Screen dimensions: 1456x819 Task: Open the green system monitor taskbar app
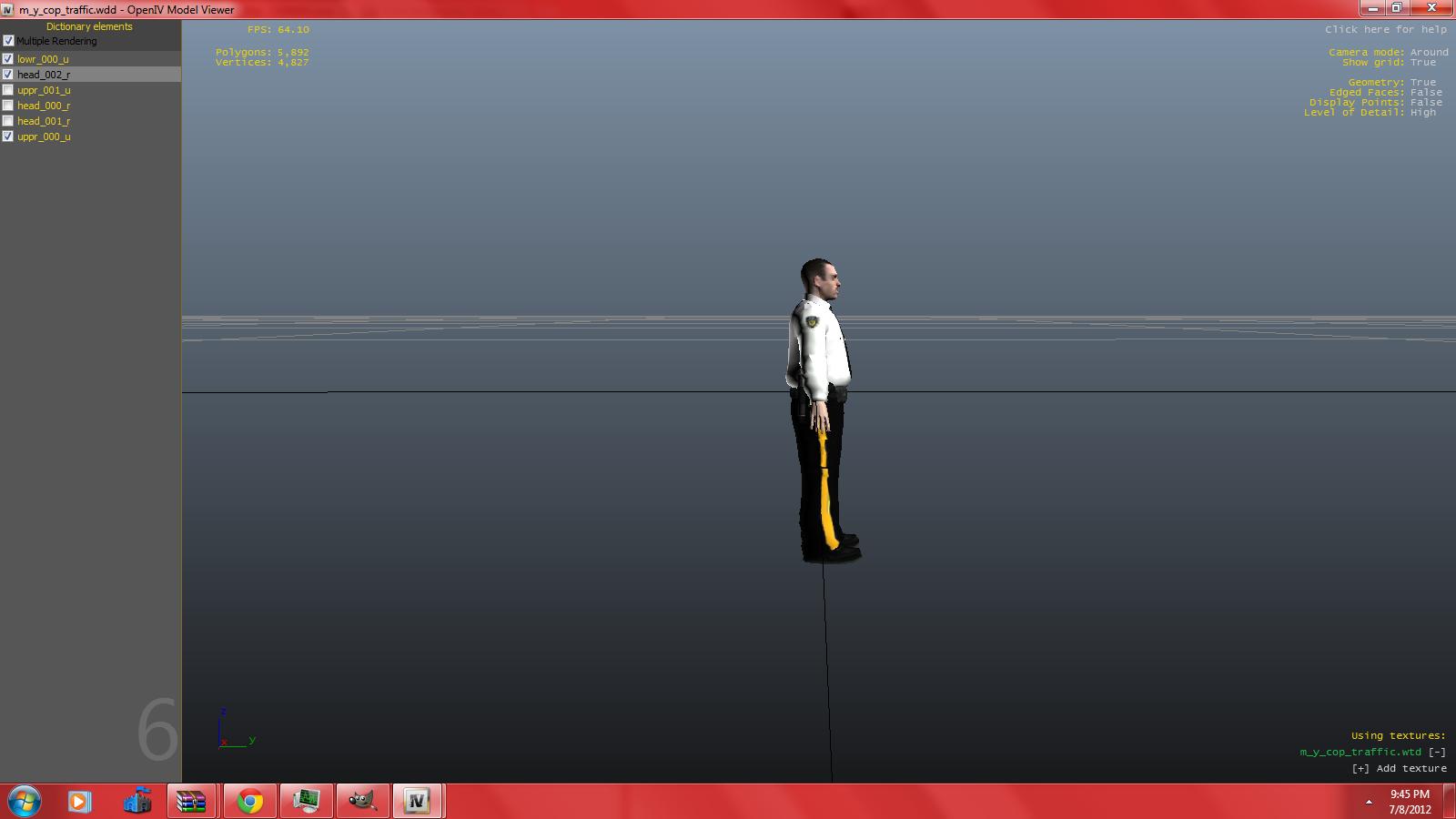click(307, 802)
